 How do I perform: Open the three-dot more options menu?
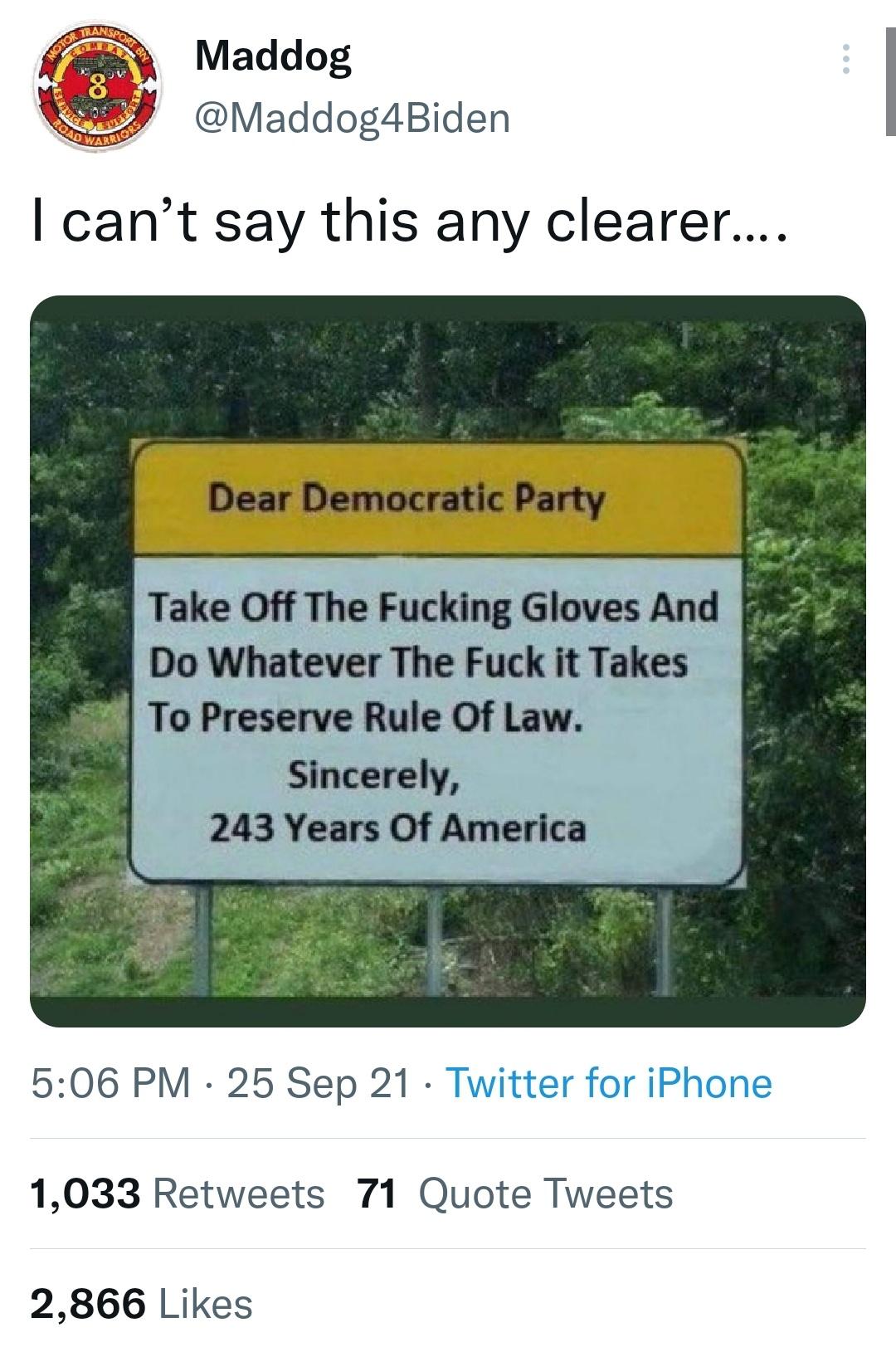point(845,60)
